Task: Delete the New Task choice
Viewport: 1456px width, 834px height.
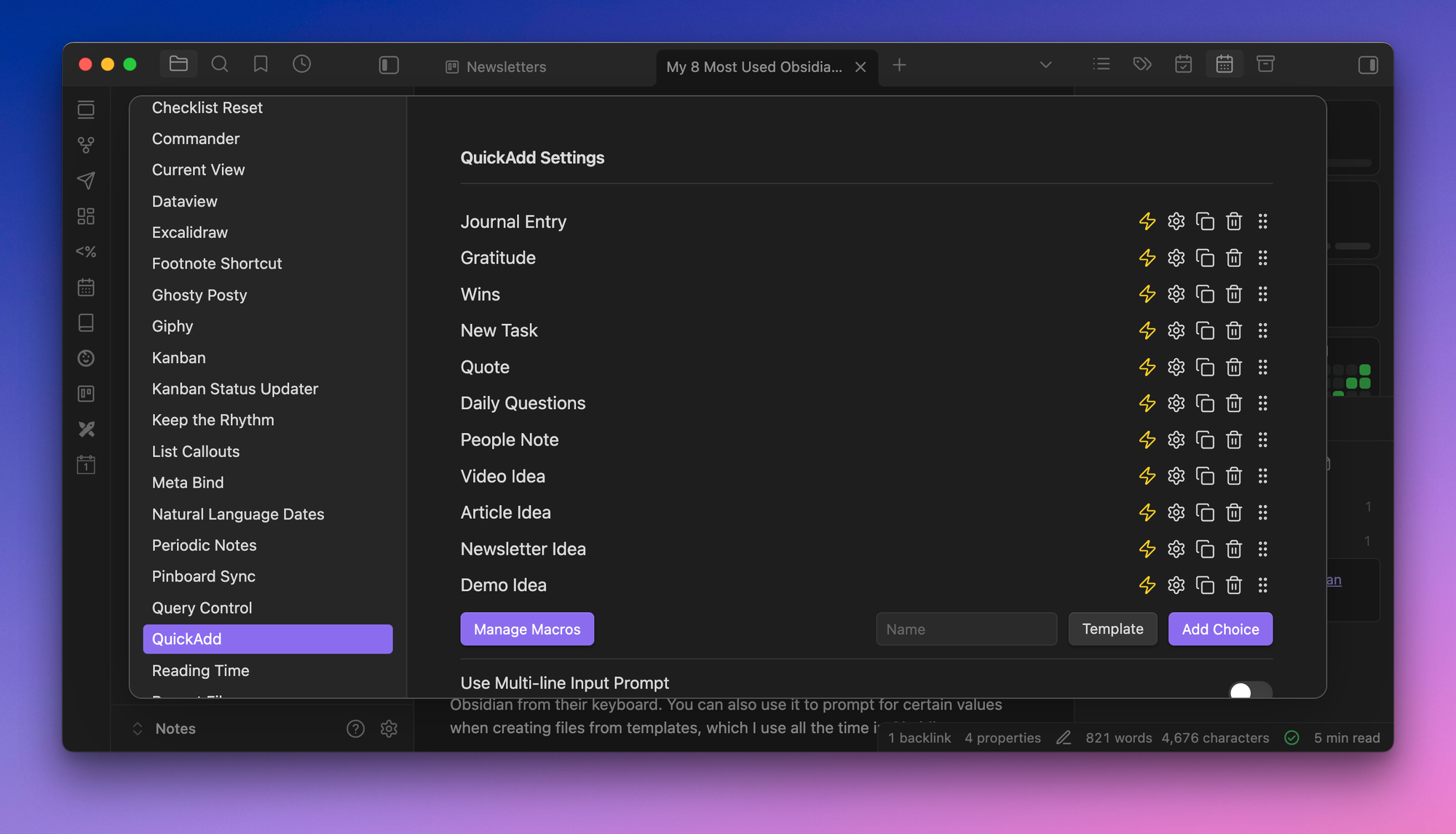Action: pyautogui.click(x=1233, y=330)
